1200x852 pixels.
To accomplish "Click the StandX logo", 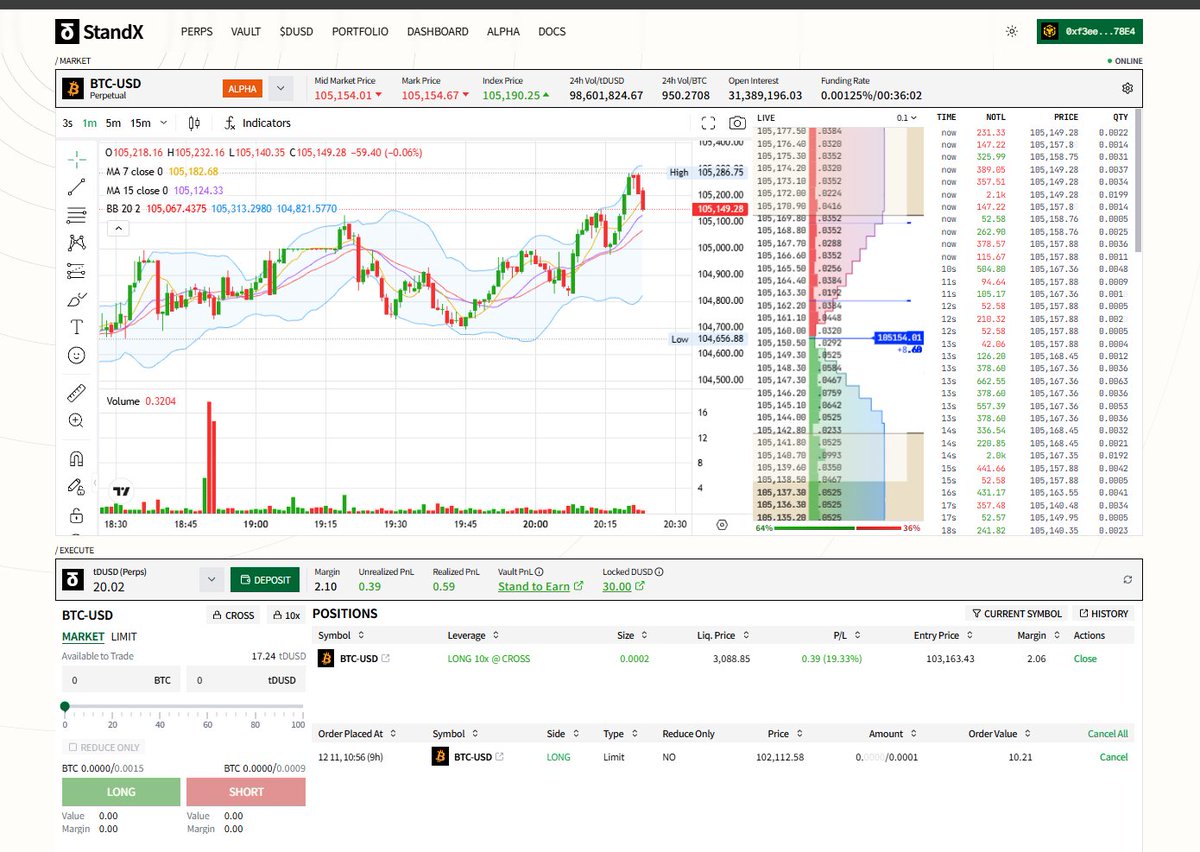I will click(99, 32).
